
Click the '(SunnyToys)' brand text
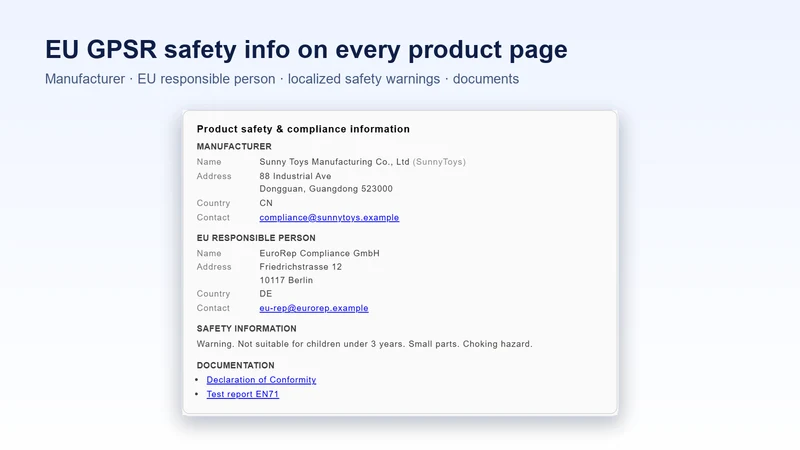coord(439,162)
